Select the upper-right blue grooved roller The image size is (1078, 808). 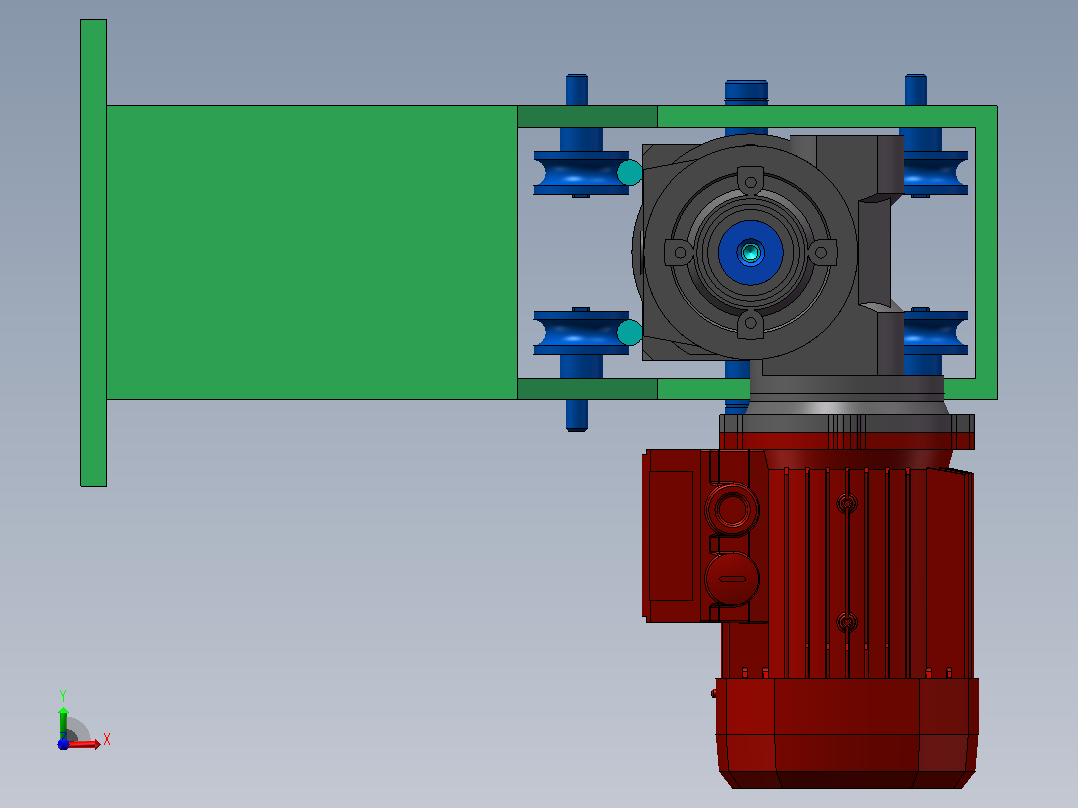[x=936, y=173]
